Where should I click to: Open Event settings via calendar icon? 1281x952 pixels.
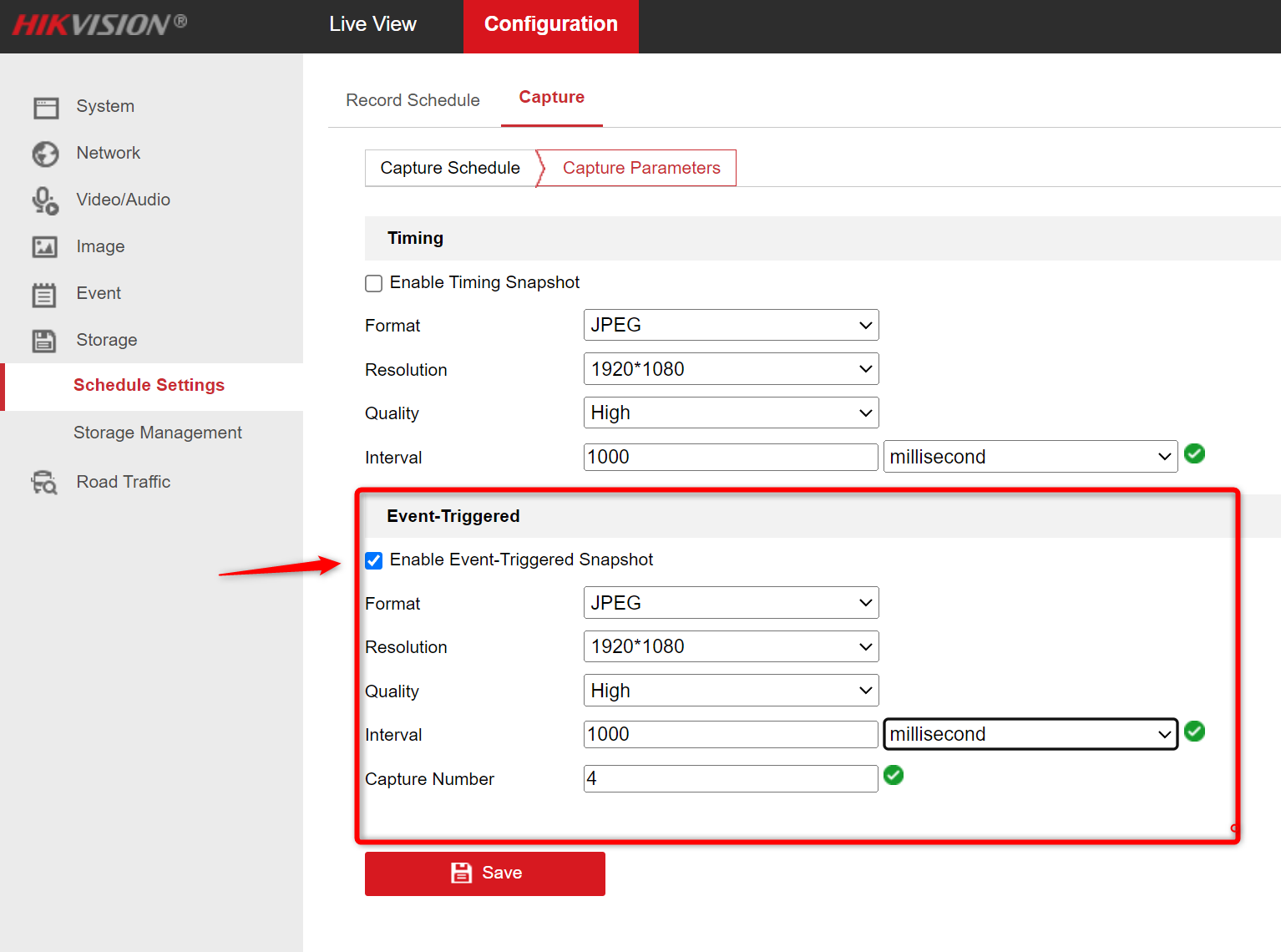[46, 293]
